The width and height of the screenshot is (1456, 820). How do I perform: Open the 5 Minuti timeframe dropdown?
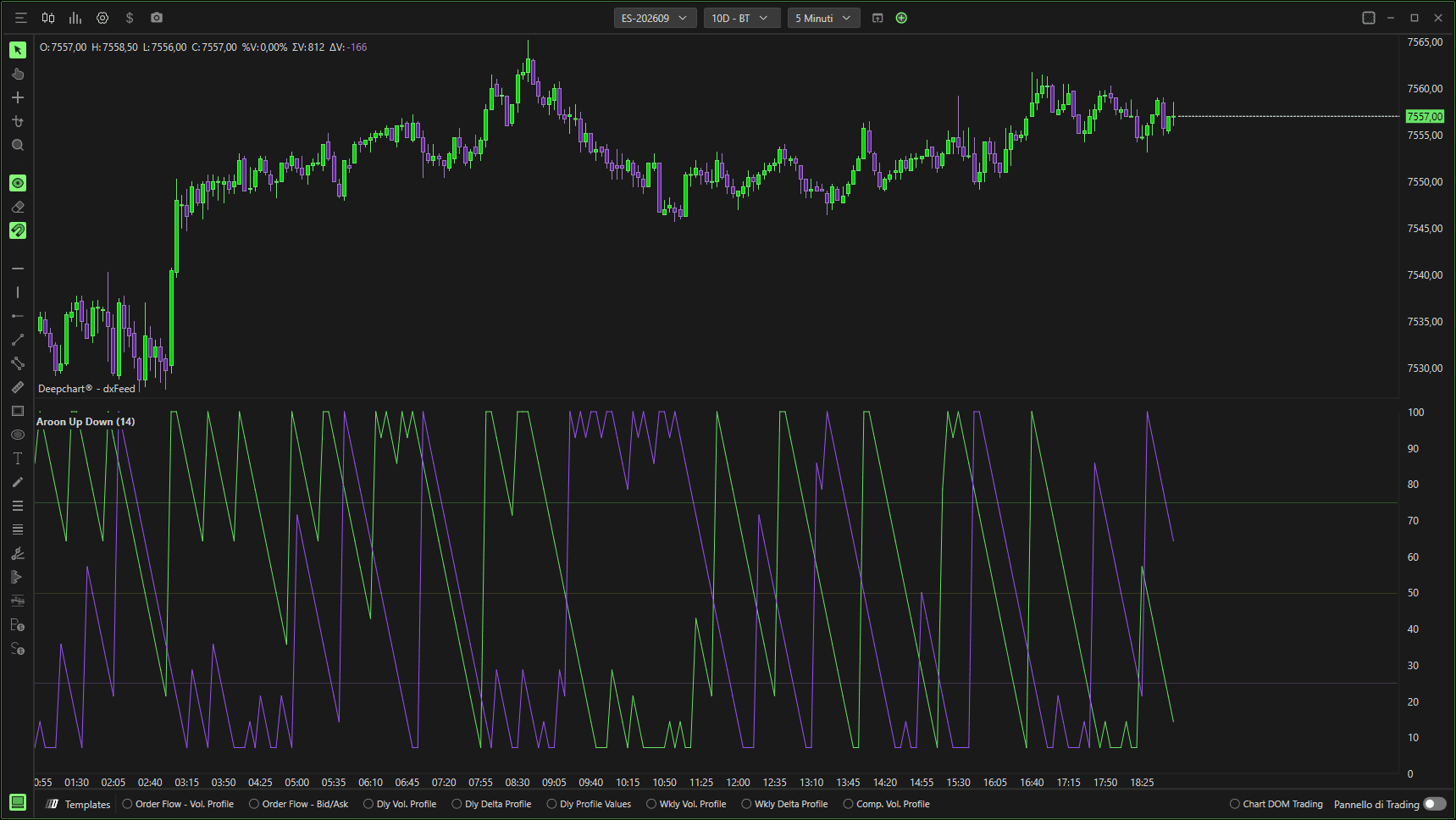coord(824,18)
